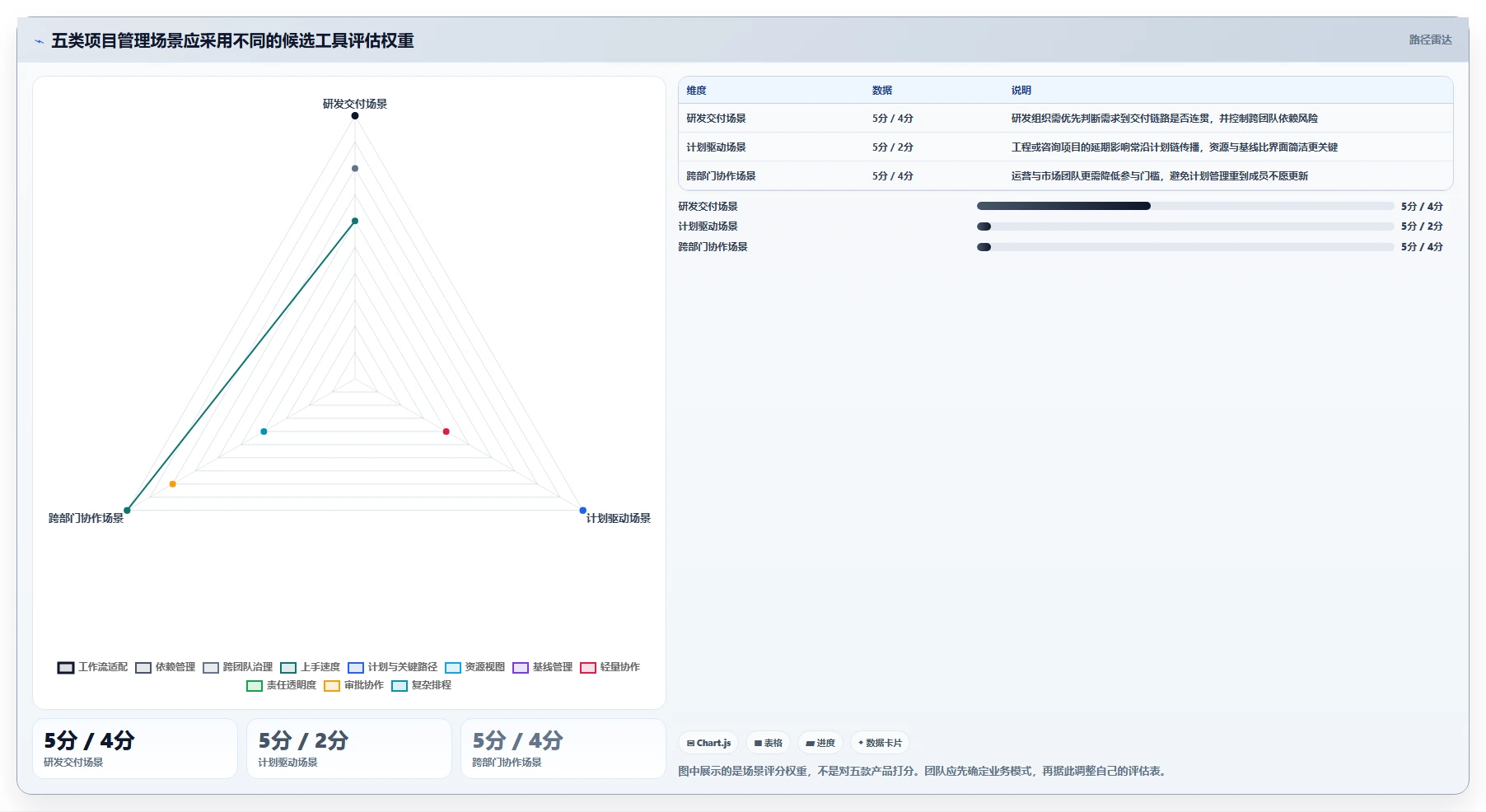Click the blue icon before the page title
1486x812 pixels.
point(39,41)
